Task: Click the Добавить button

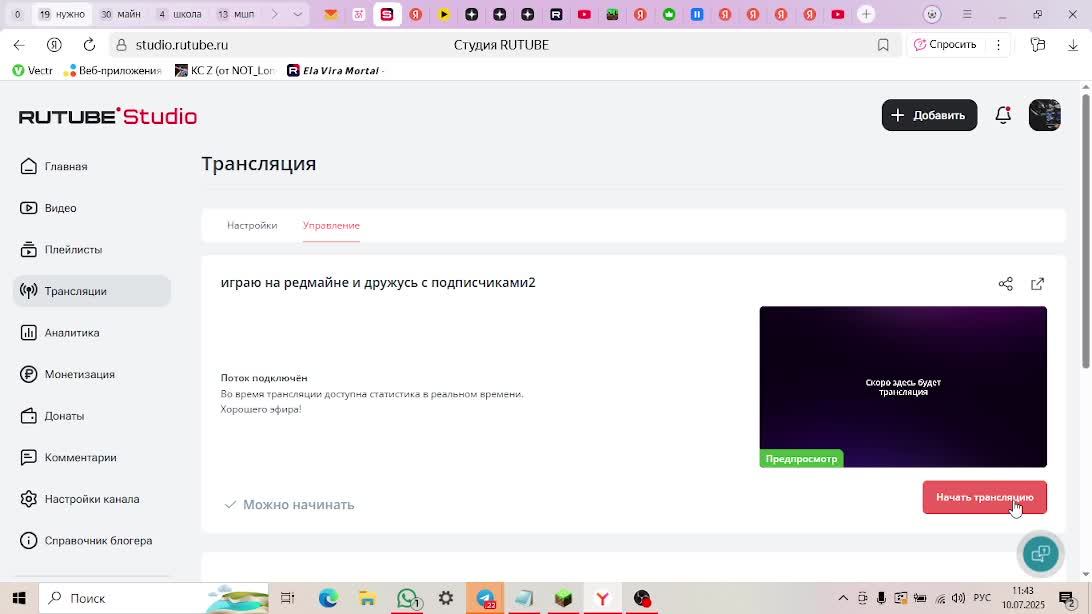Action: pyautogui.click(x=929, y=115)
